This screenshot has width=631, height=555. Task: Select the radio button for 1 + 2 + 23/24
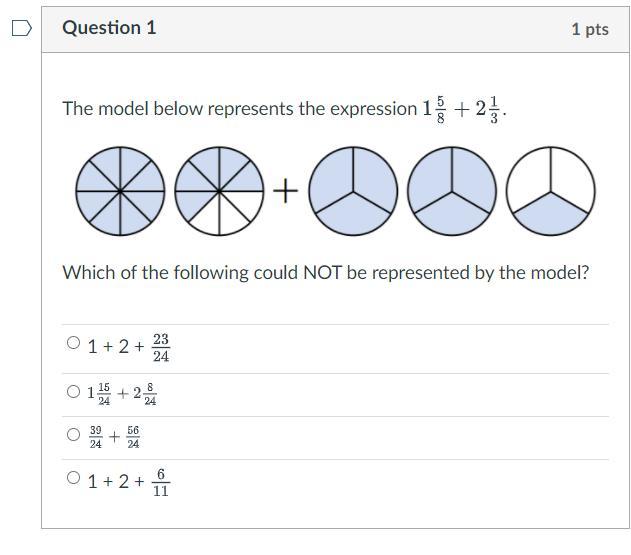(73, 343)
